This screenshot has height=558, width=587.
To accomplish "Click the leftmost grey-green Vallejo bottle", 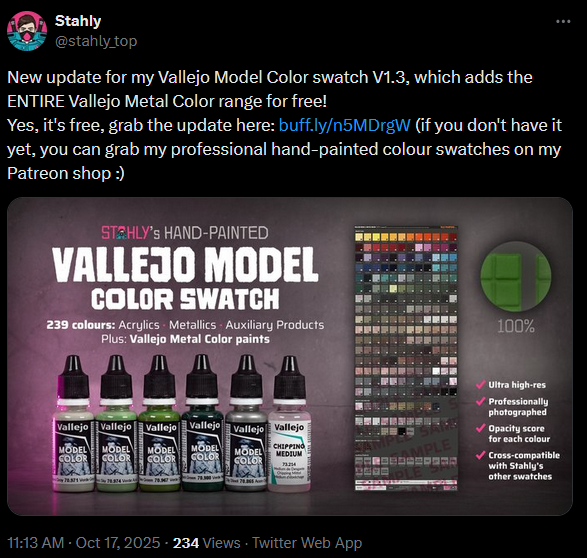I will (x=73, y=423).
